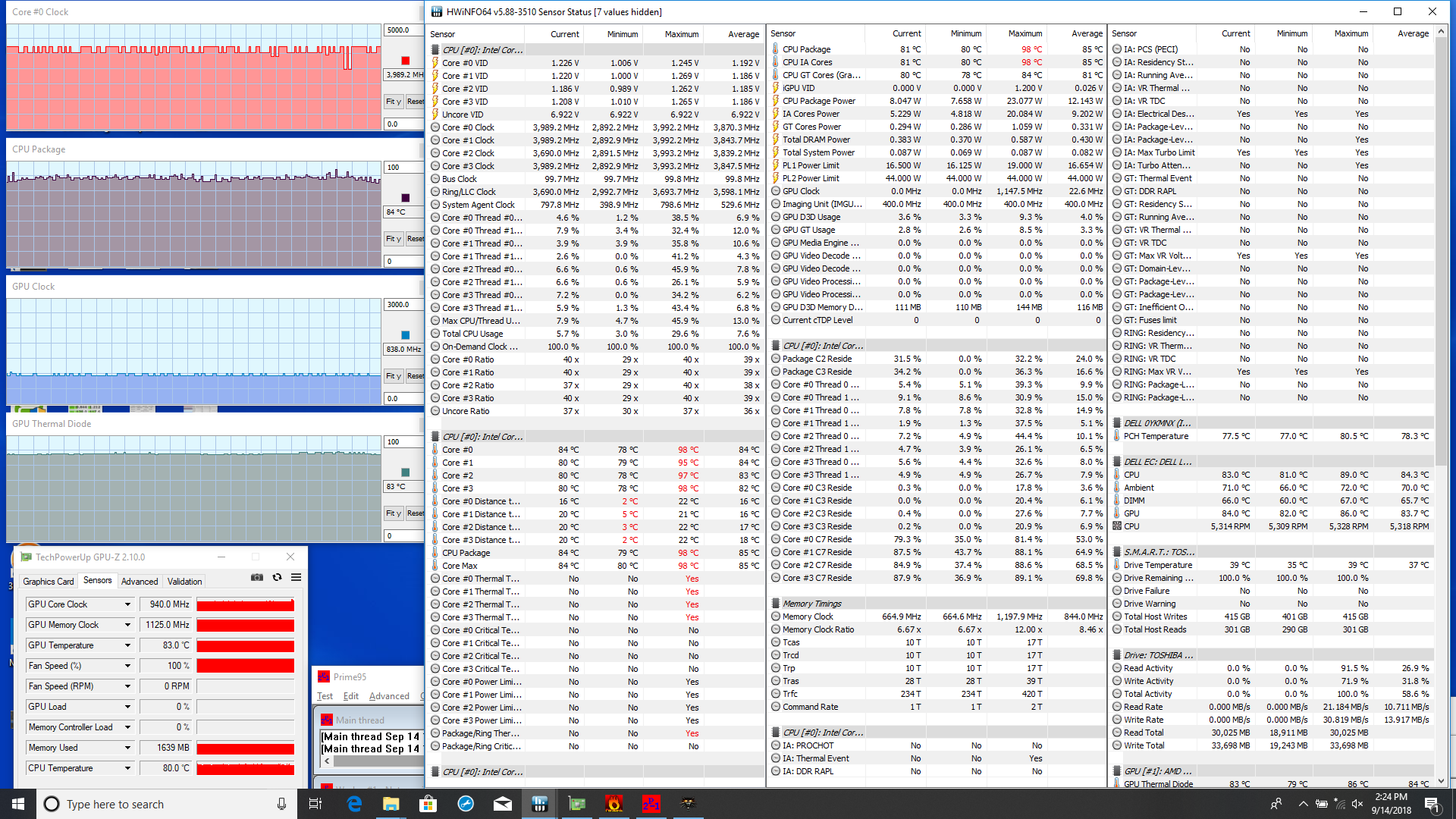
Task: Open Prime95 Edit menu
Action: pyautogui.click(x=351, y=696)
